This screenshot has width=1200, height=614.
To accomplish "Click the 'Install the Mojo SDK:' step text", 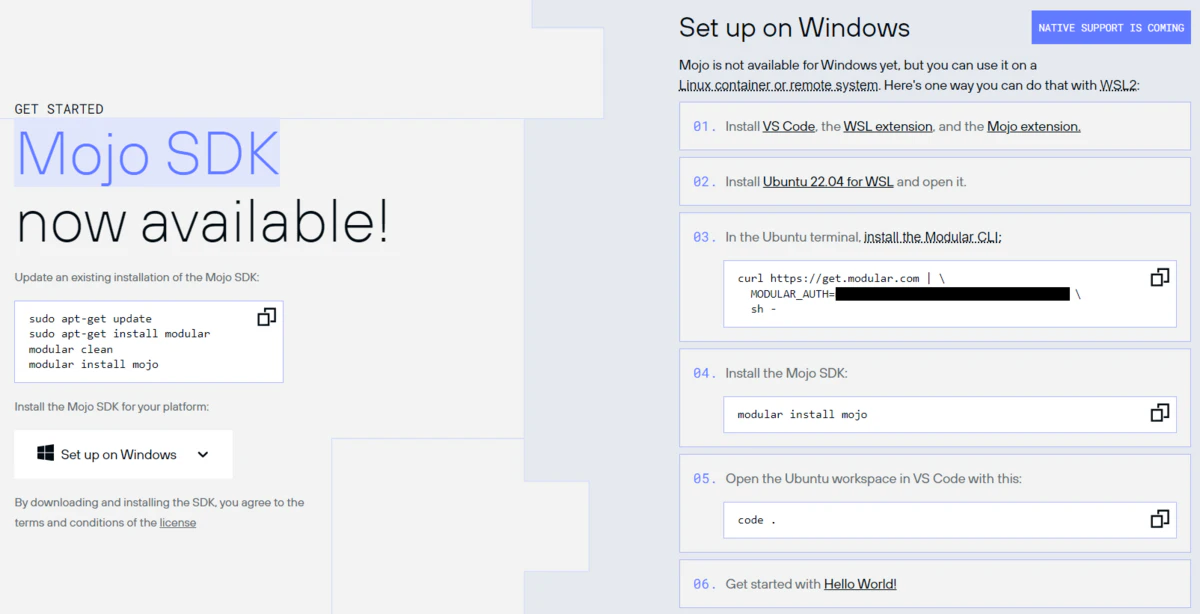I will (x=787, y=373).
